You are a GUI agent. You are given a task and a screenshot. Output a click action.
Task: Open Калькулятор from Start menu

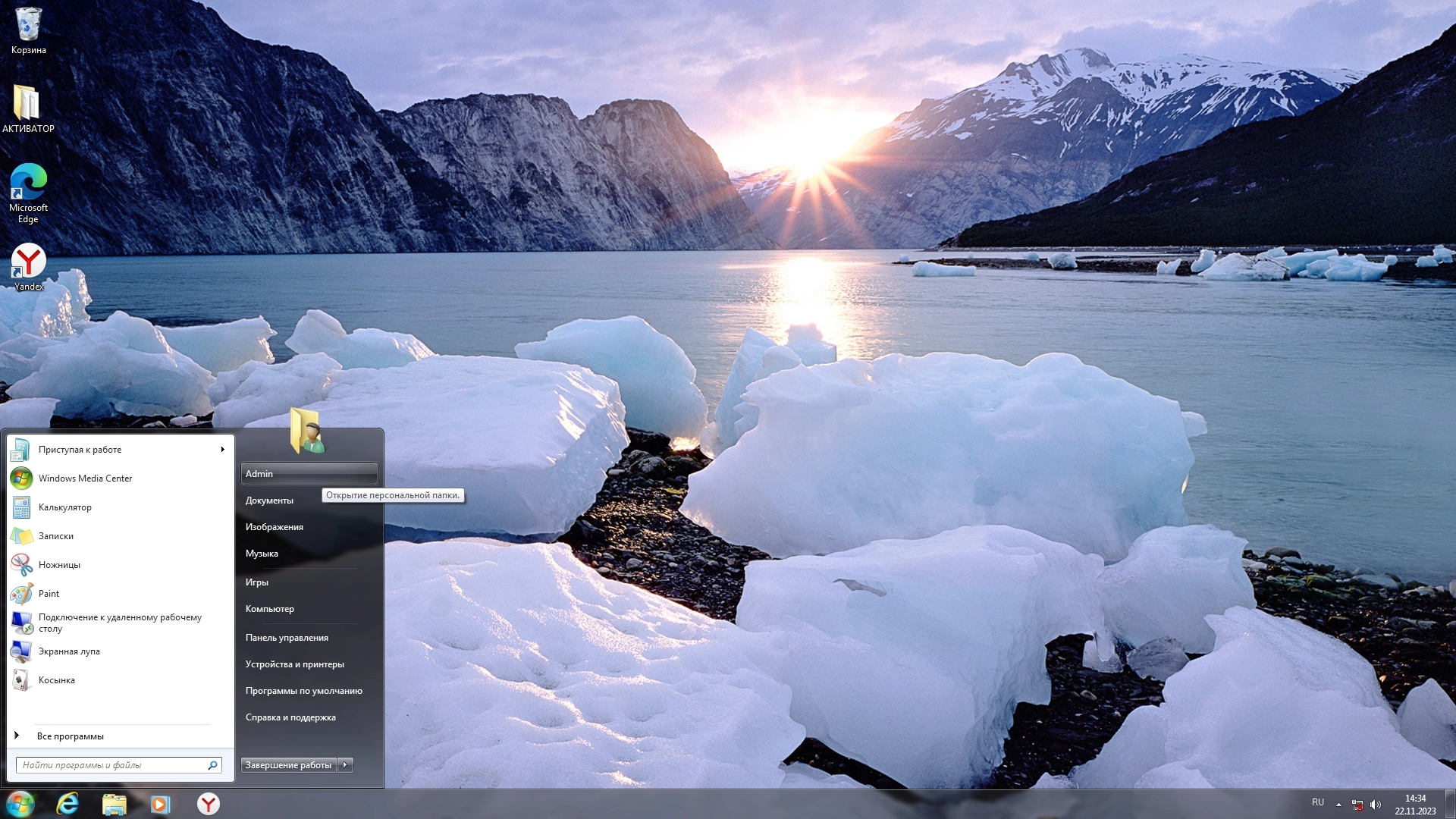65,507
